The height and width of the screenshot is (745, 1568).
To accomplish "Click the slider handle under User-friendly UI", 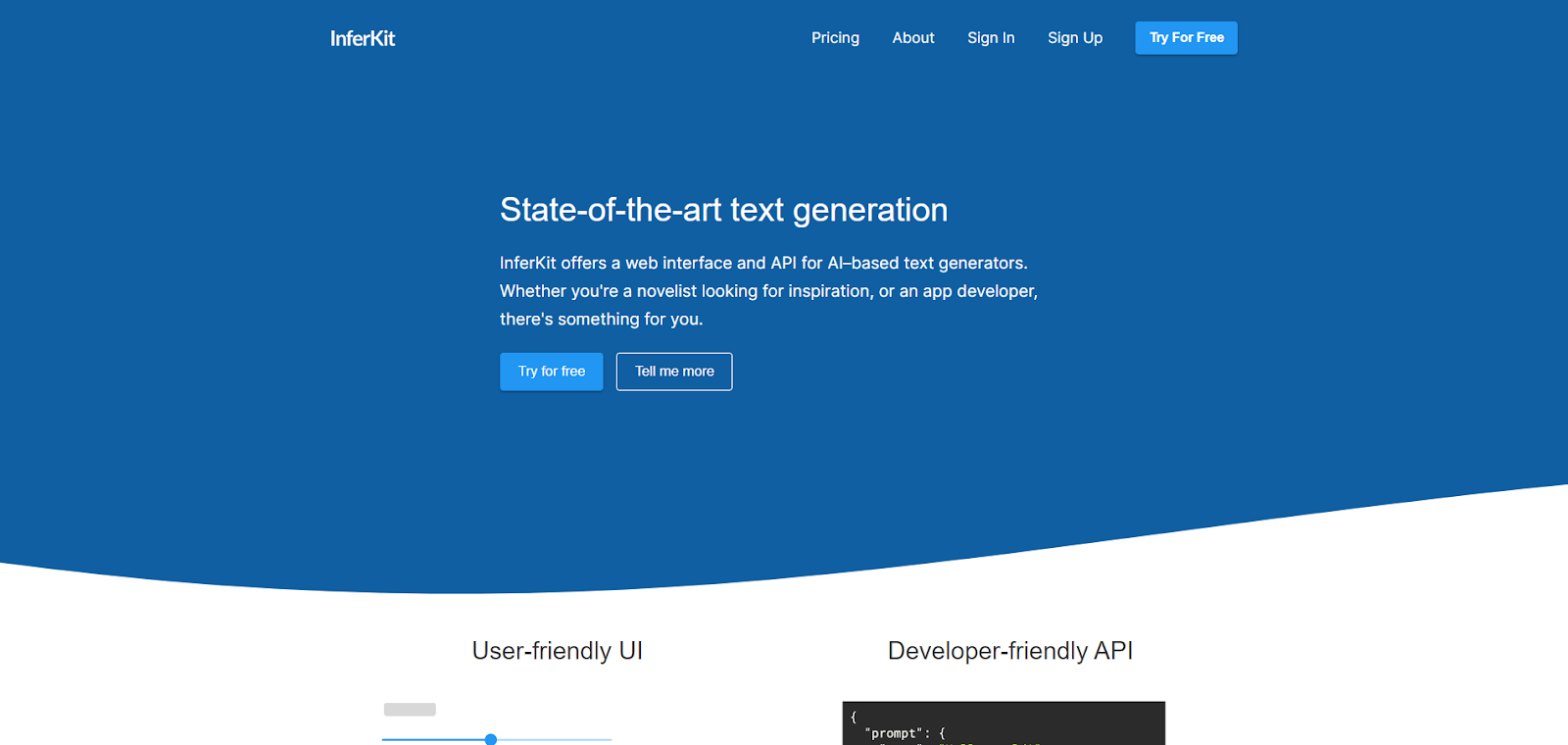I will point(491,740).
